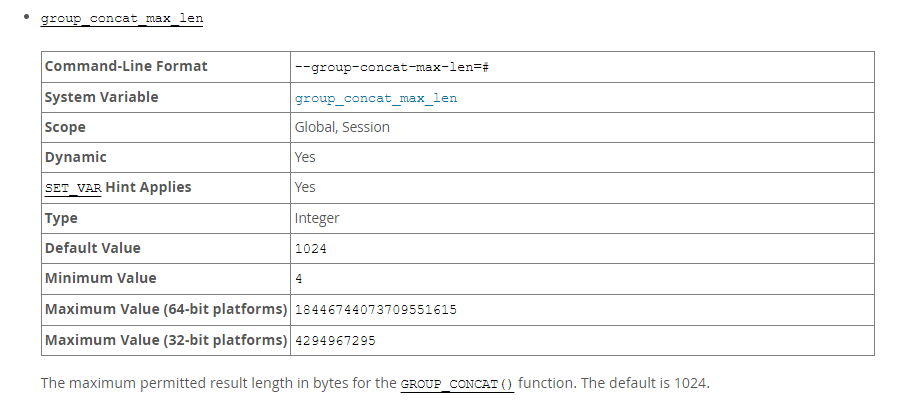
Task: Click the Integer type value
Action: 317,218
